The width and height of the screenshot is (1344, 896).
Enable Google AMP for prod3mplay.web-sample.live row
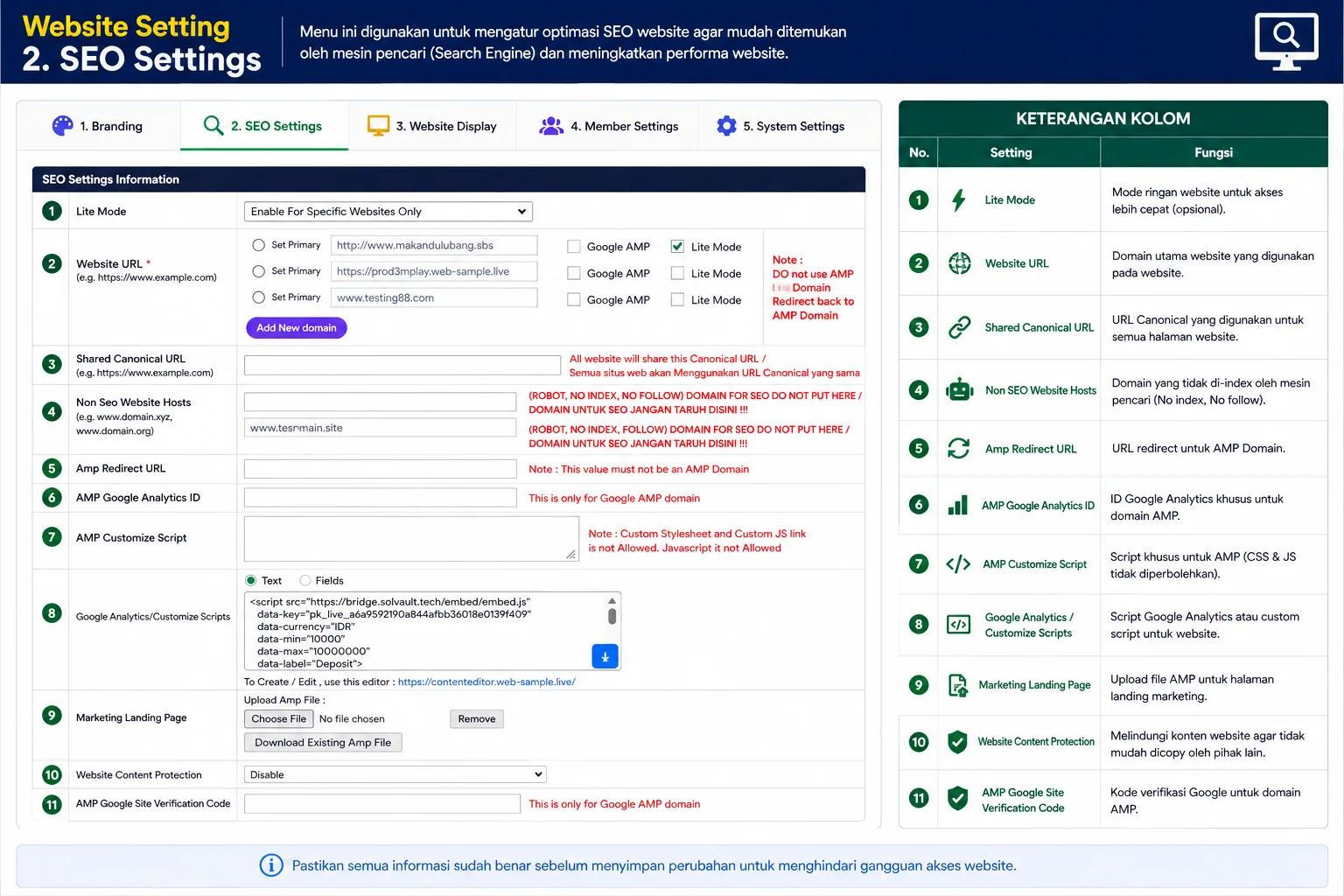click(574, 273)
